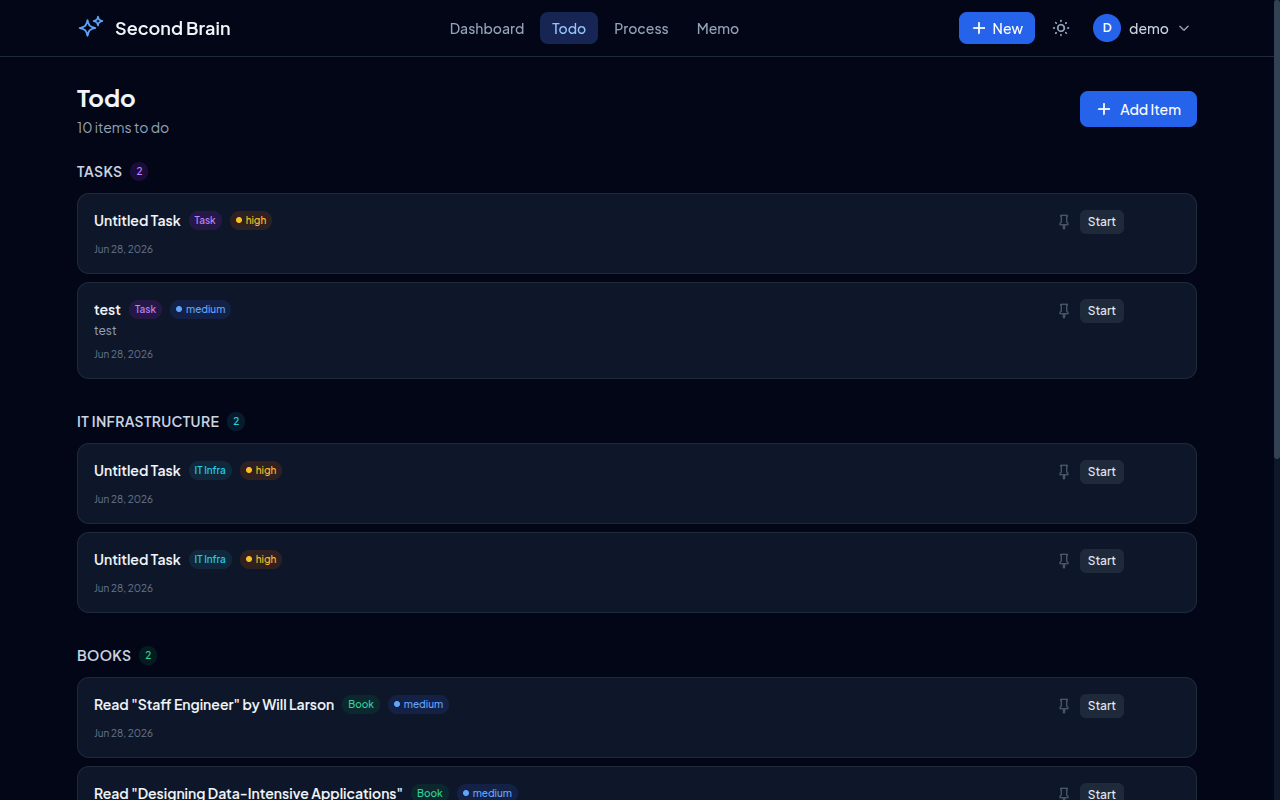
Task: Click the count badge next to IT INFRASTRUCTURE
Action: coord(236,422)
